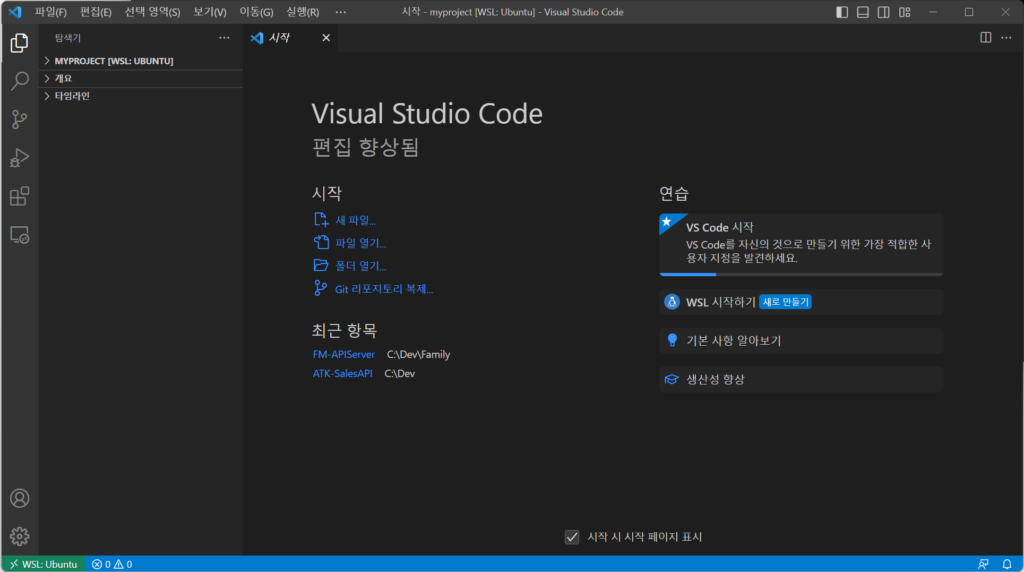Split the editor to the right
The height and width of the screenshot is (572, 1024).
coord(985,37)
